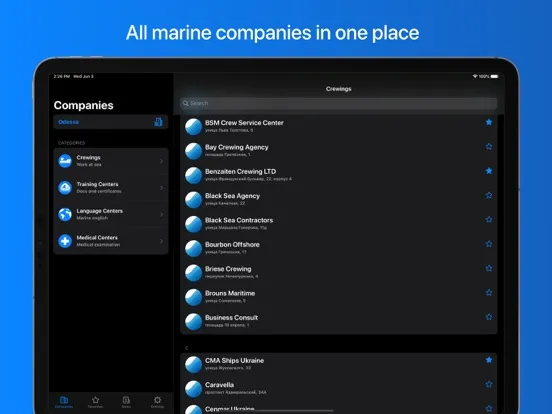Image resolution: width=552 pixels, height=414 pixels.
Task: Open Language Centers category label
Action: point(100,211)
